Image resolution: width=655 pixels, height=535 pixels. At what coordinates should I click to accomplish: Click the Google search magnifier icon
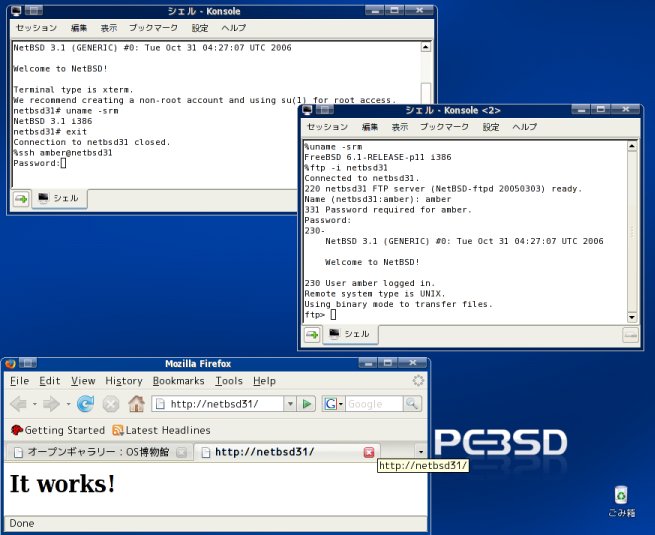tap(412, 404)
